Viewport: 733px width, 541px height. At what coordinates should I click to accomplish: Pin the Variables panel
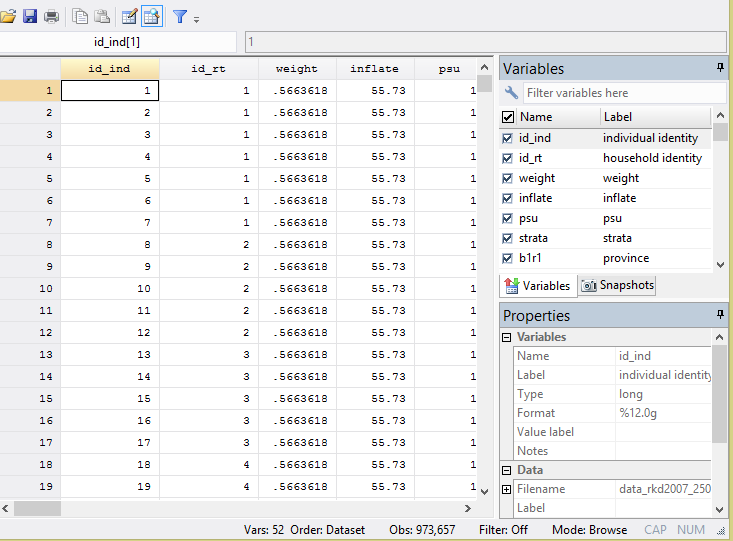pyautogui.click(x=720, y=68)
